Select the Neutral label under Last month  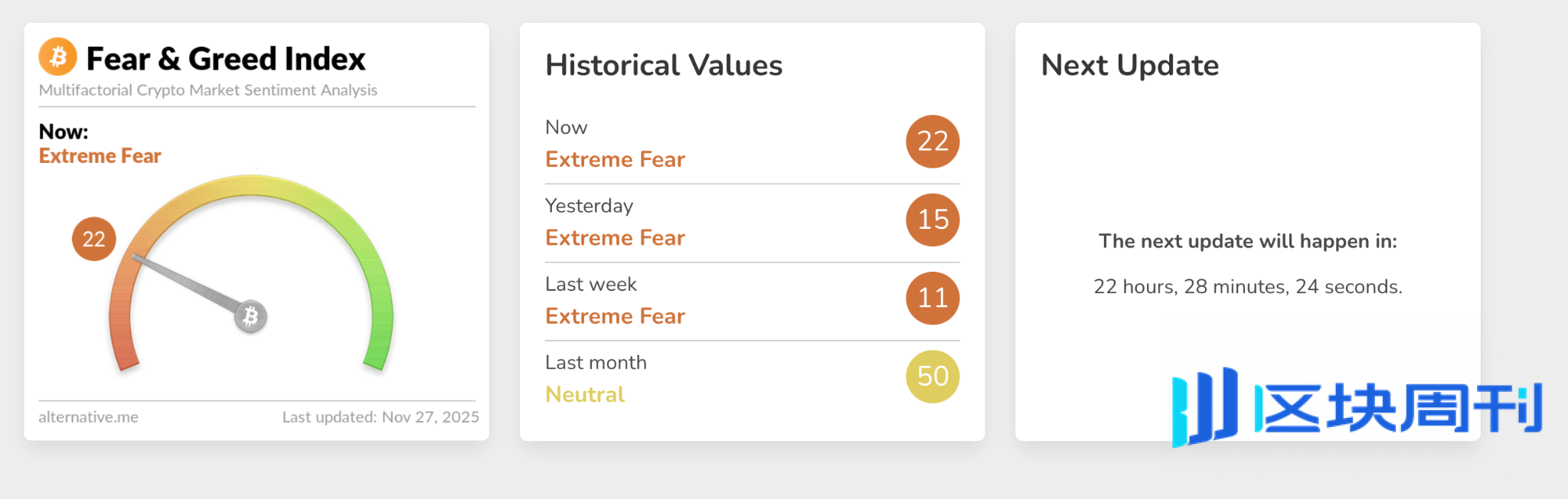(585, 395)
